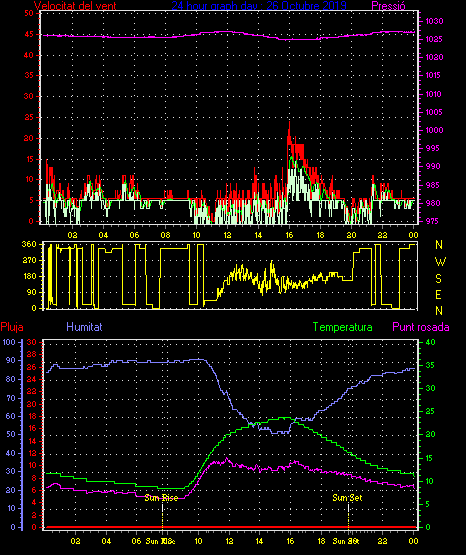The height and width of the screenshot is (555, 466).
Task: Click the flat red rain line at zero
Action: [x=230, y=527]
